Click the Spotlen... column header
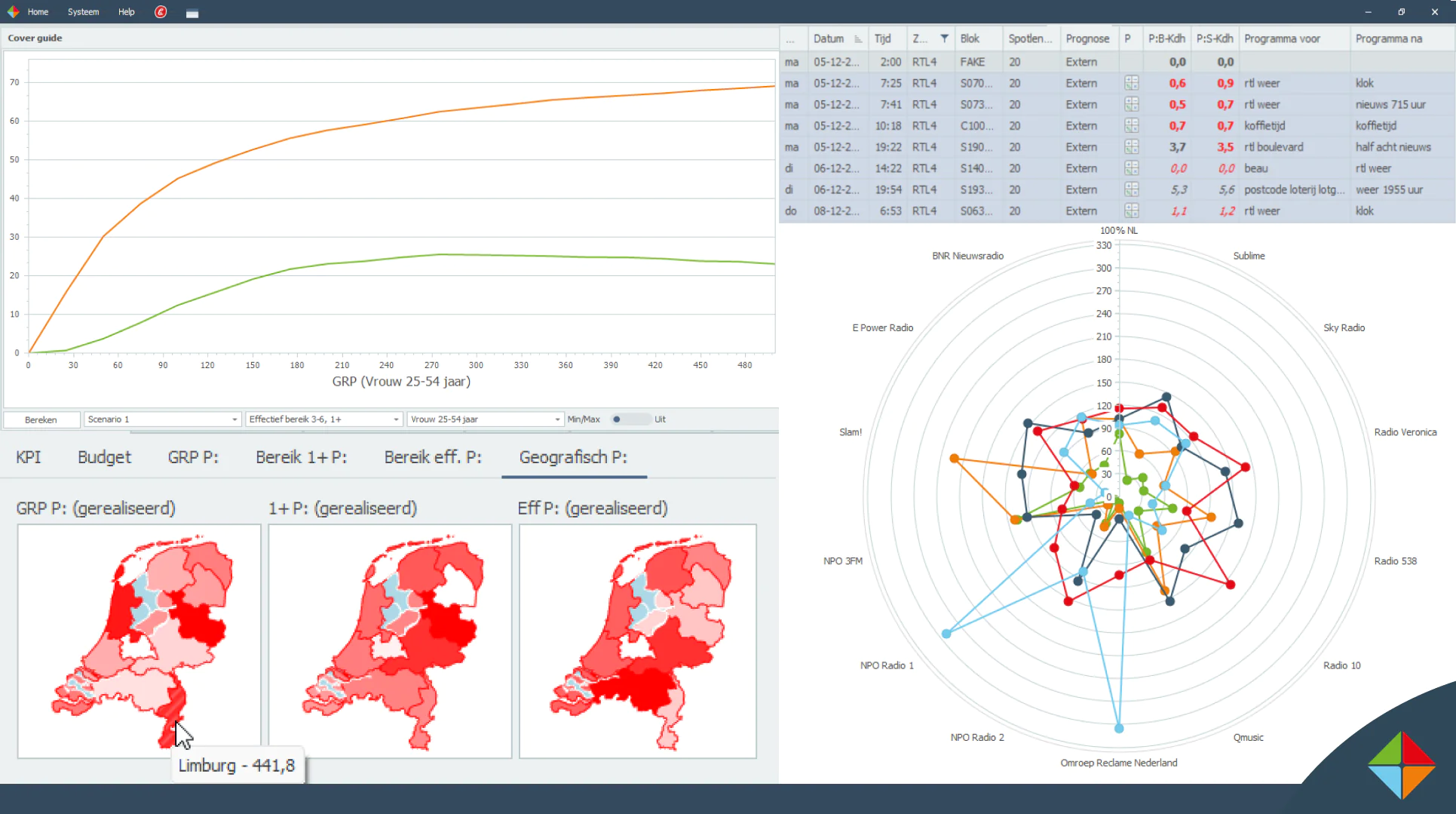Viewport: 1456px width, 814px height. tap(1030, 38)
